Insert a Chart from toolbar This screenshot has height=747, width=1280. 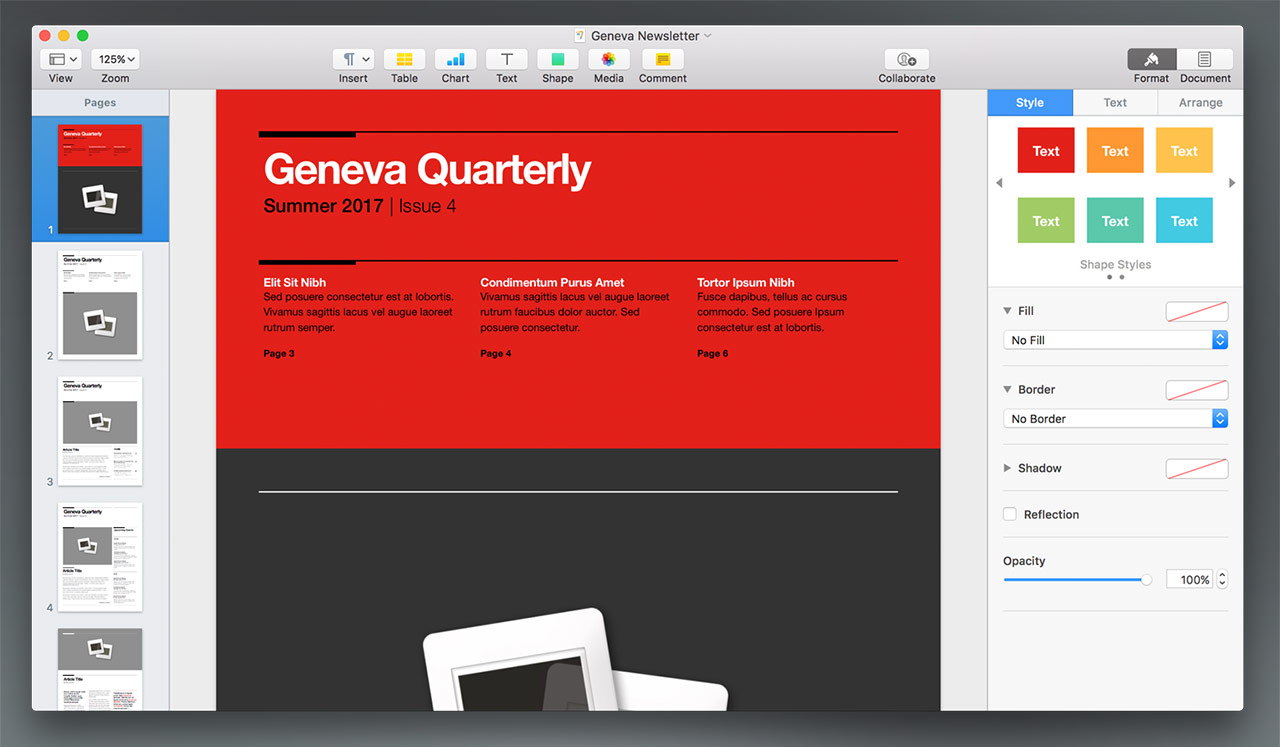[455, 60]
